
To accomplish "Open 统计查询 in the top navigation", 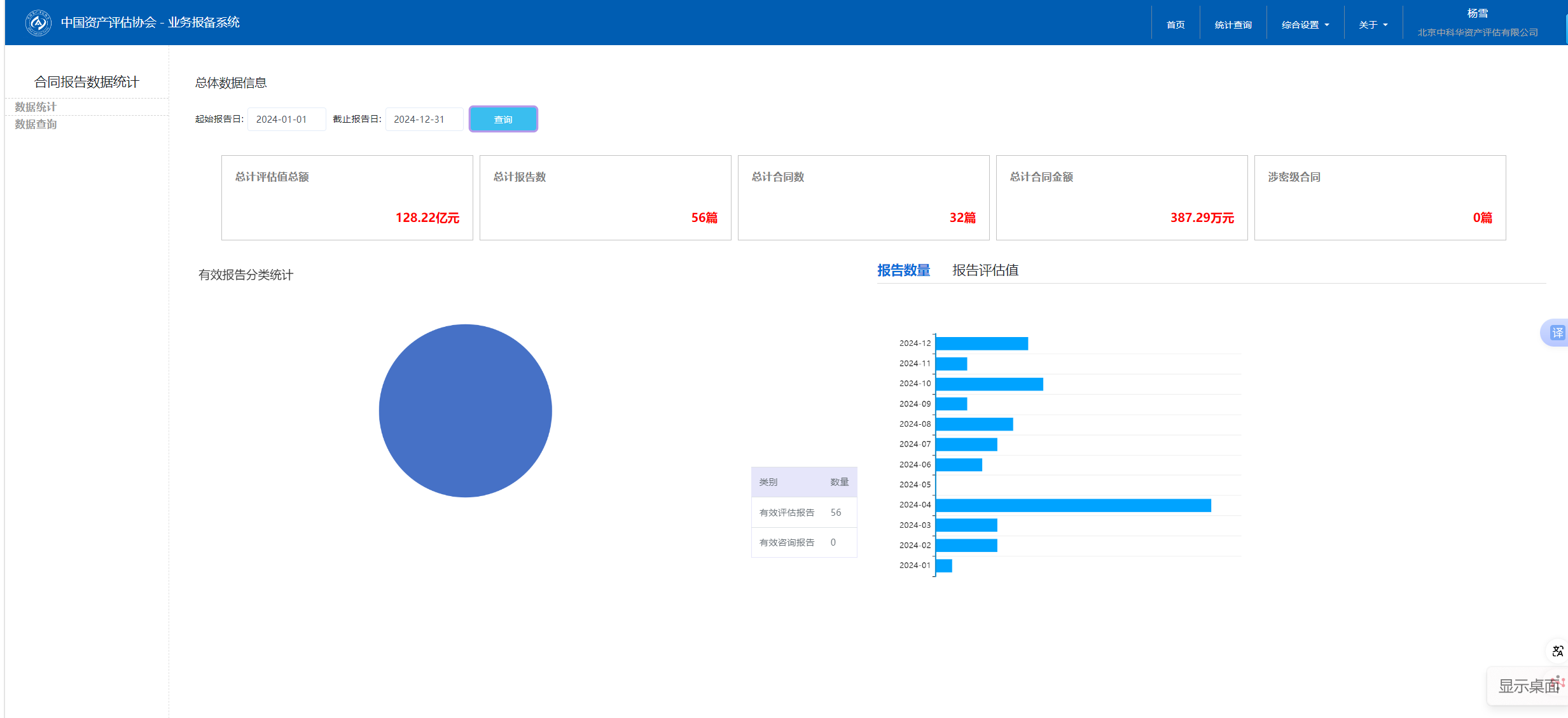I will [1233, 25].
